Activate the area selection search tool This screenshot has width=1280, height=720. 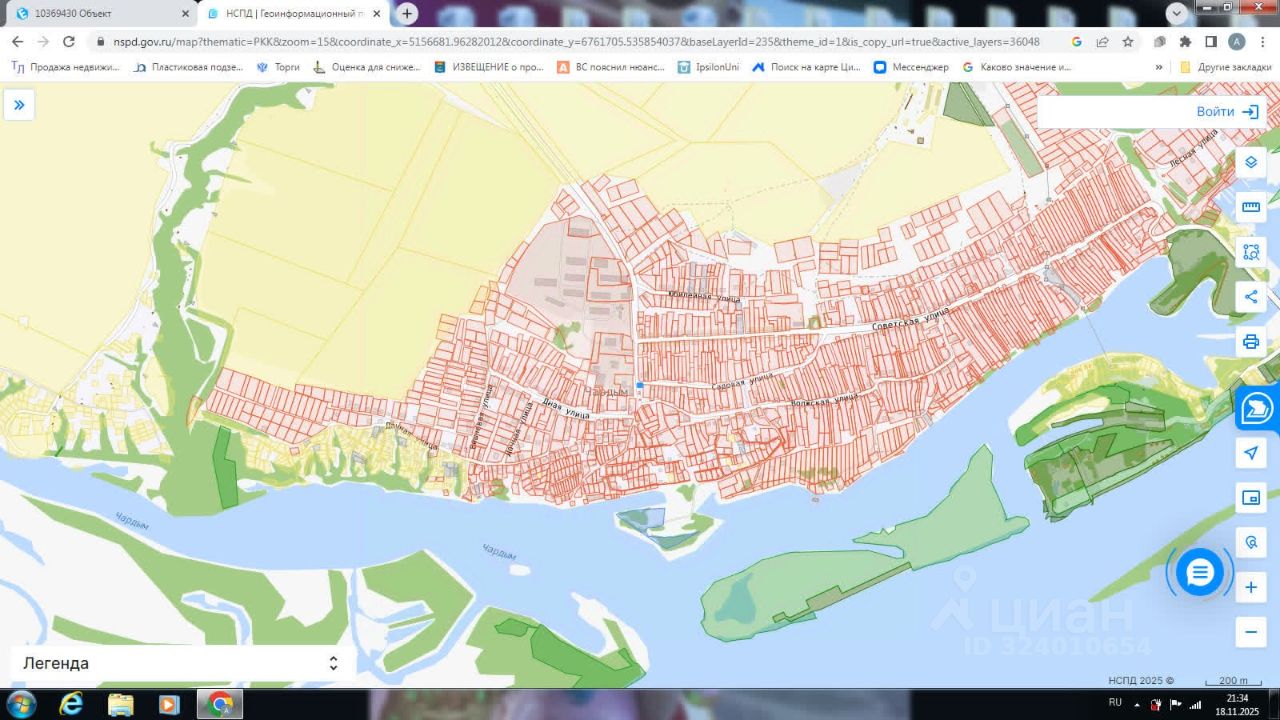(x=1250, y=252)
